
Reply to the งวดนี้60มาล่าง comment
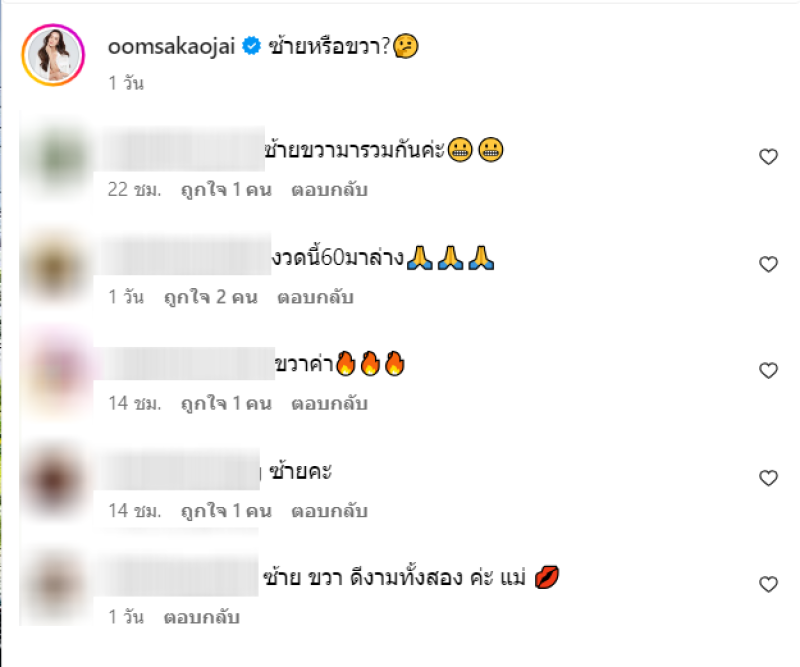[315, 297]
